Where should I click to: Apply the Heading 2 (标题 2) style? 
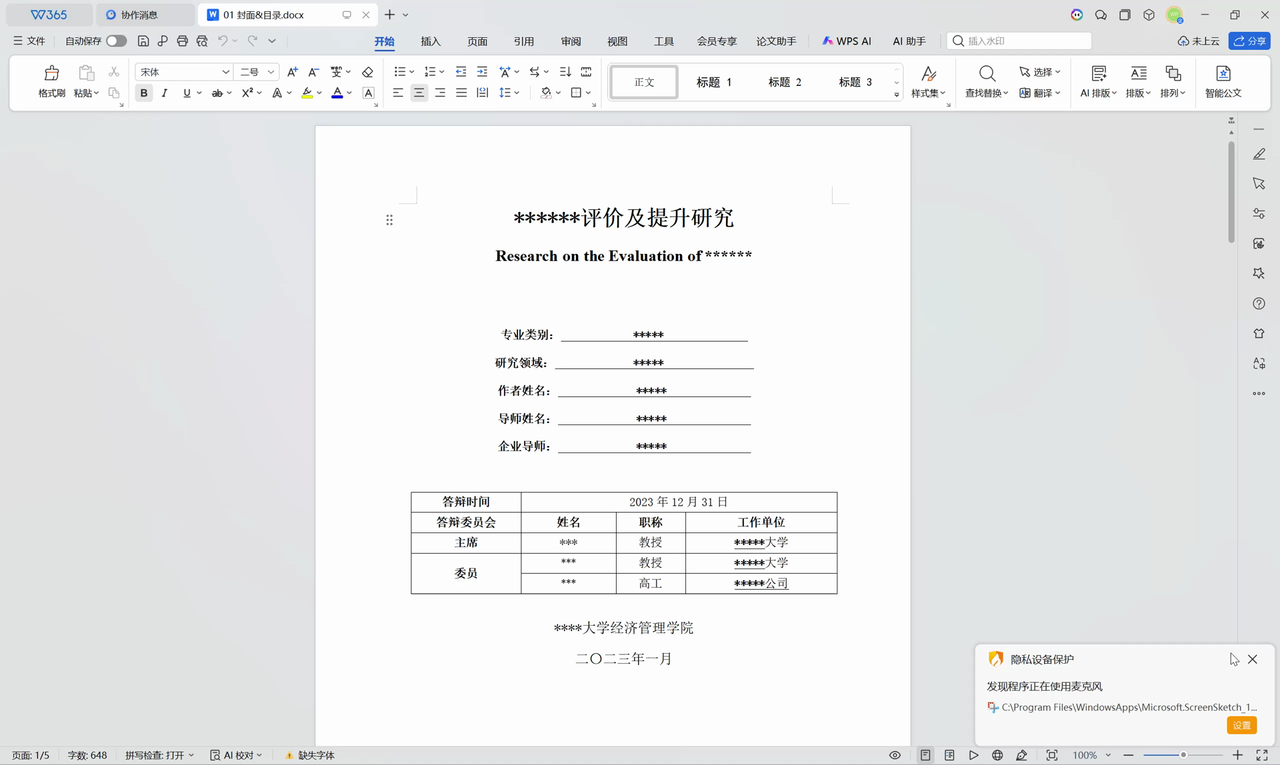click(785, 82)
